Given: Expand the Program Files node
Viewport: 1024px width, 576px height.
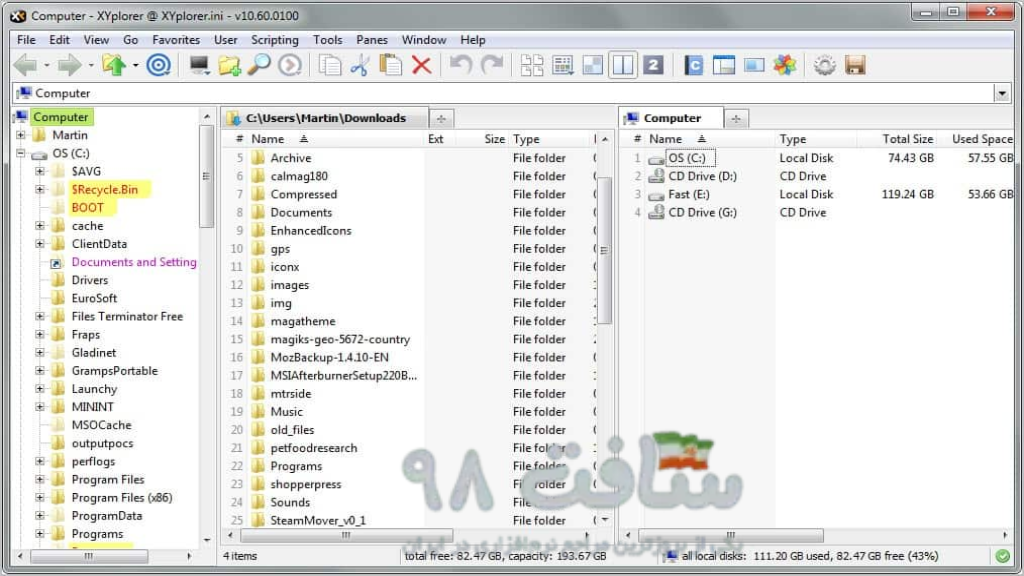Looking at the screenshot, I should pyautogui.click(x=40, y=479).
